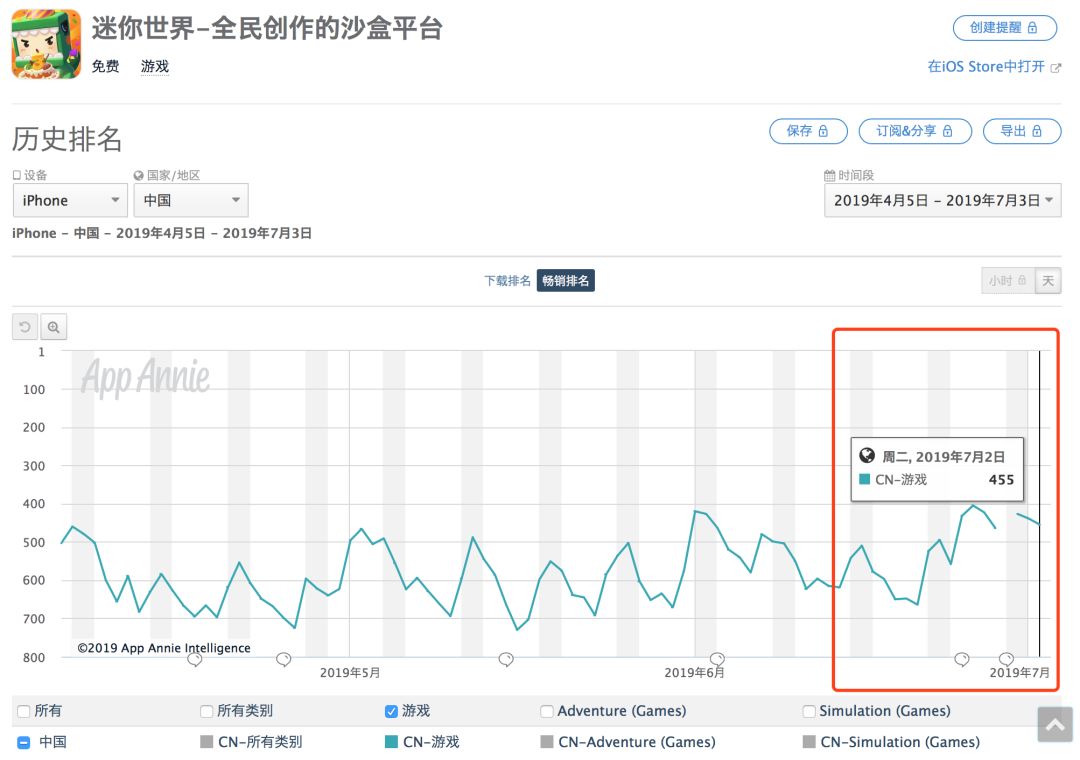Viewport: 1080px width, 760px height.
Task: Click the y-axis label 100
Action: (x=34, y=390)
